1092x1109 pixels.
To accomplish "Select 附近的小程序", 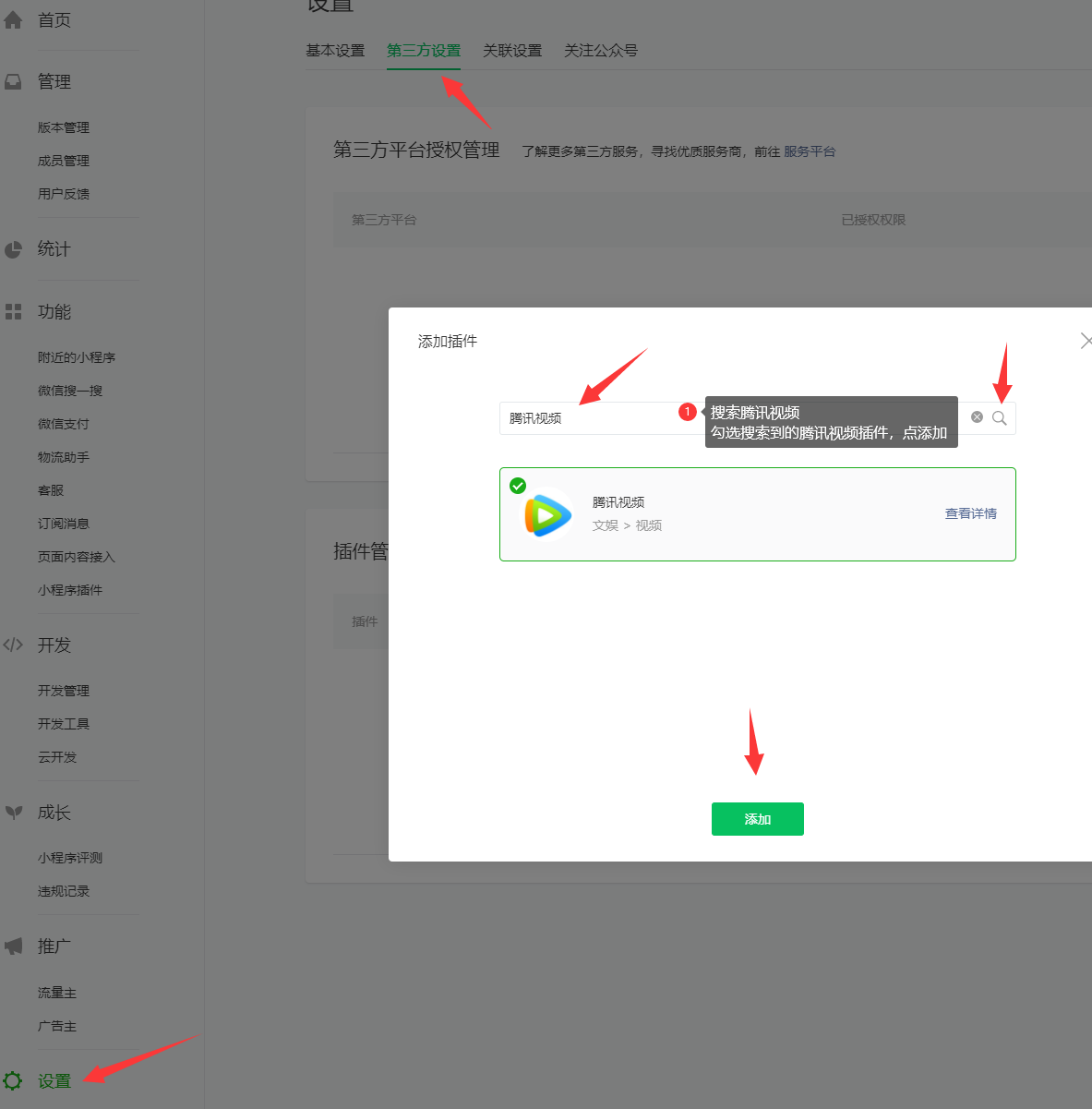I will coord(77,357).
